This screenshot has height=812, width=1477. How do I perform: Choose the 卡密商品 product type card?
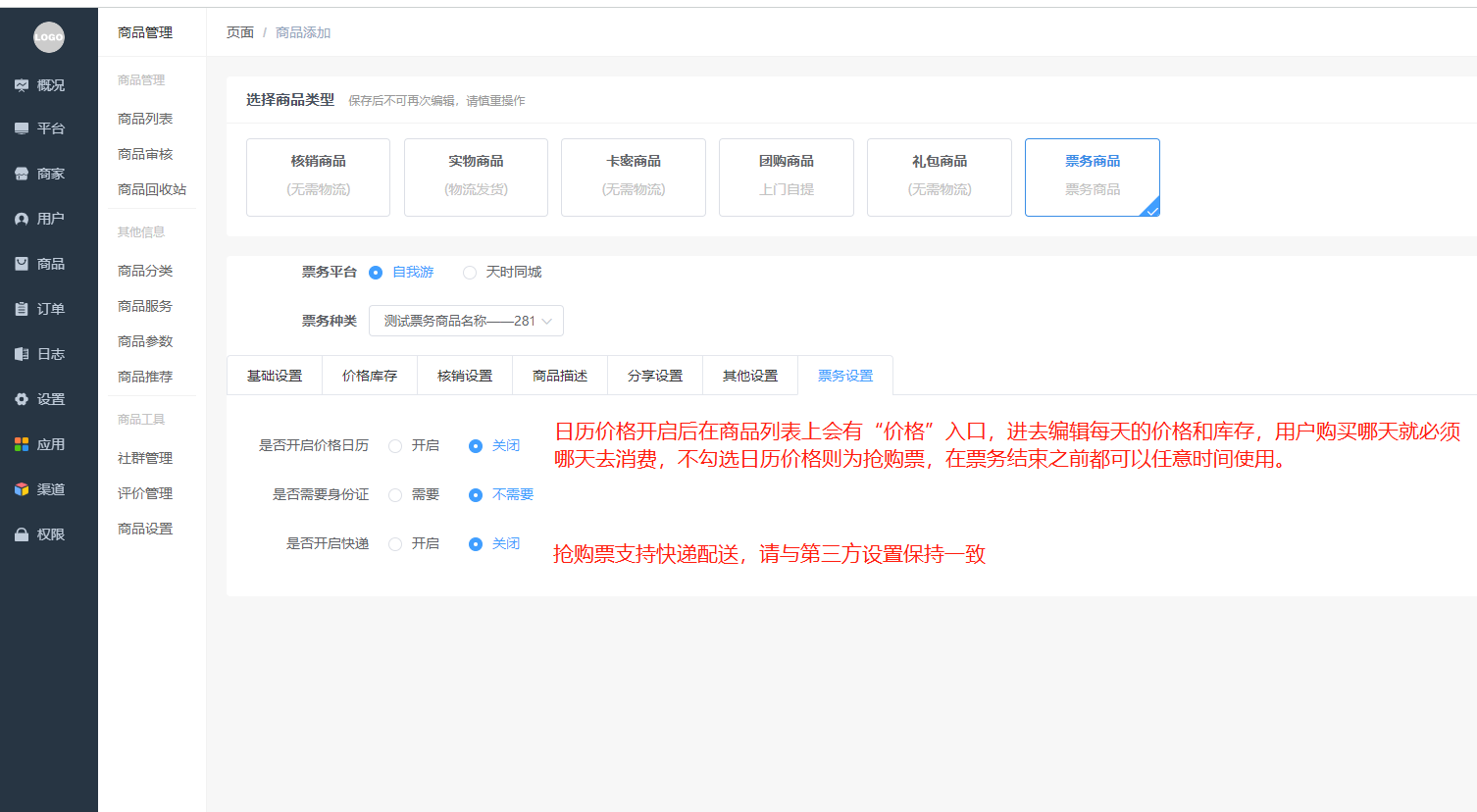633,177
